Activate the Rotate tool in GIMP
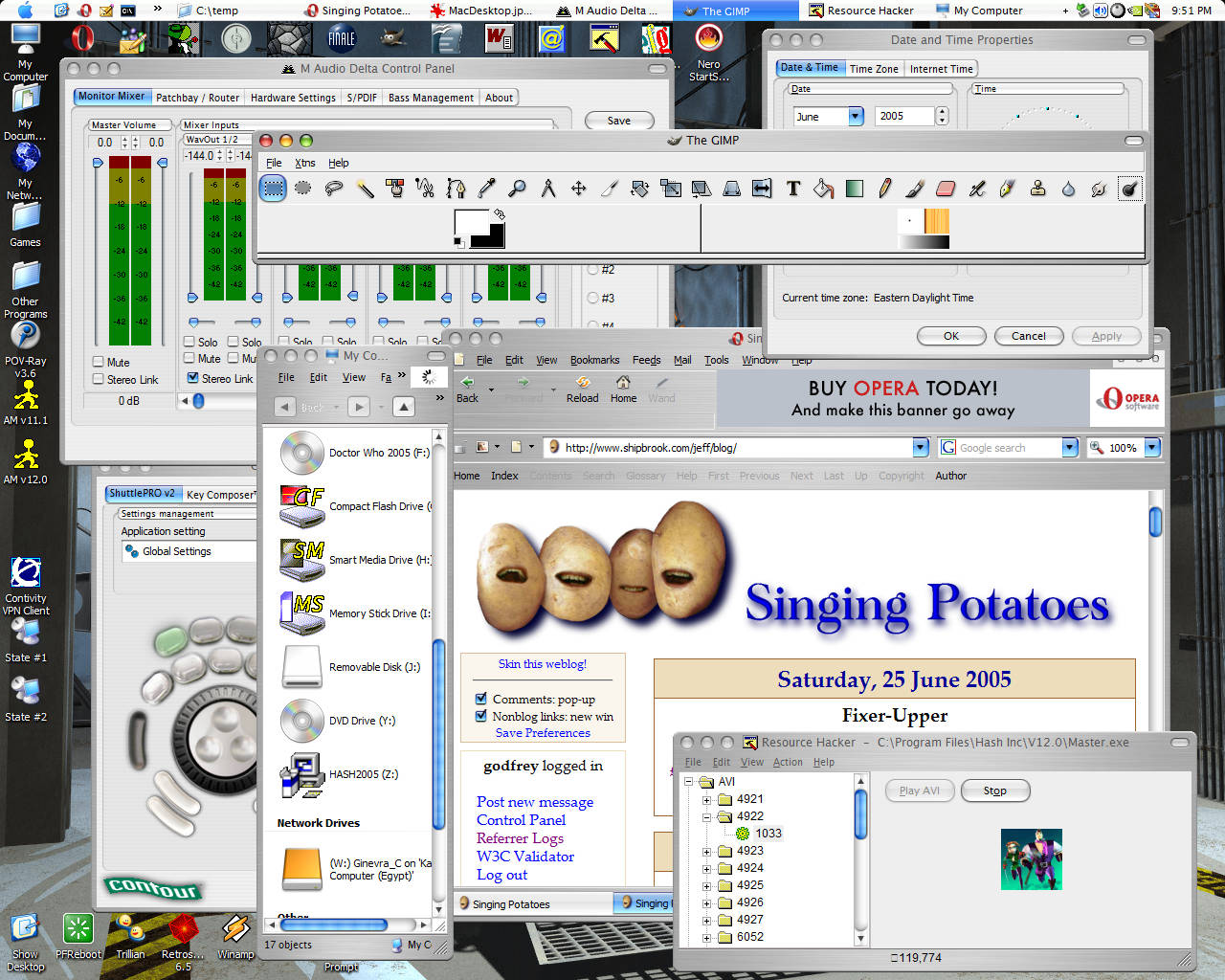The height and width of the screenshot is (980, 1225). [640, 189]
